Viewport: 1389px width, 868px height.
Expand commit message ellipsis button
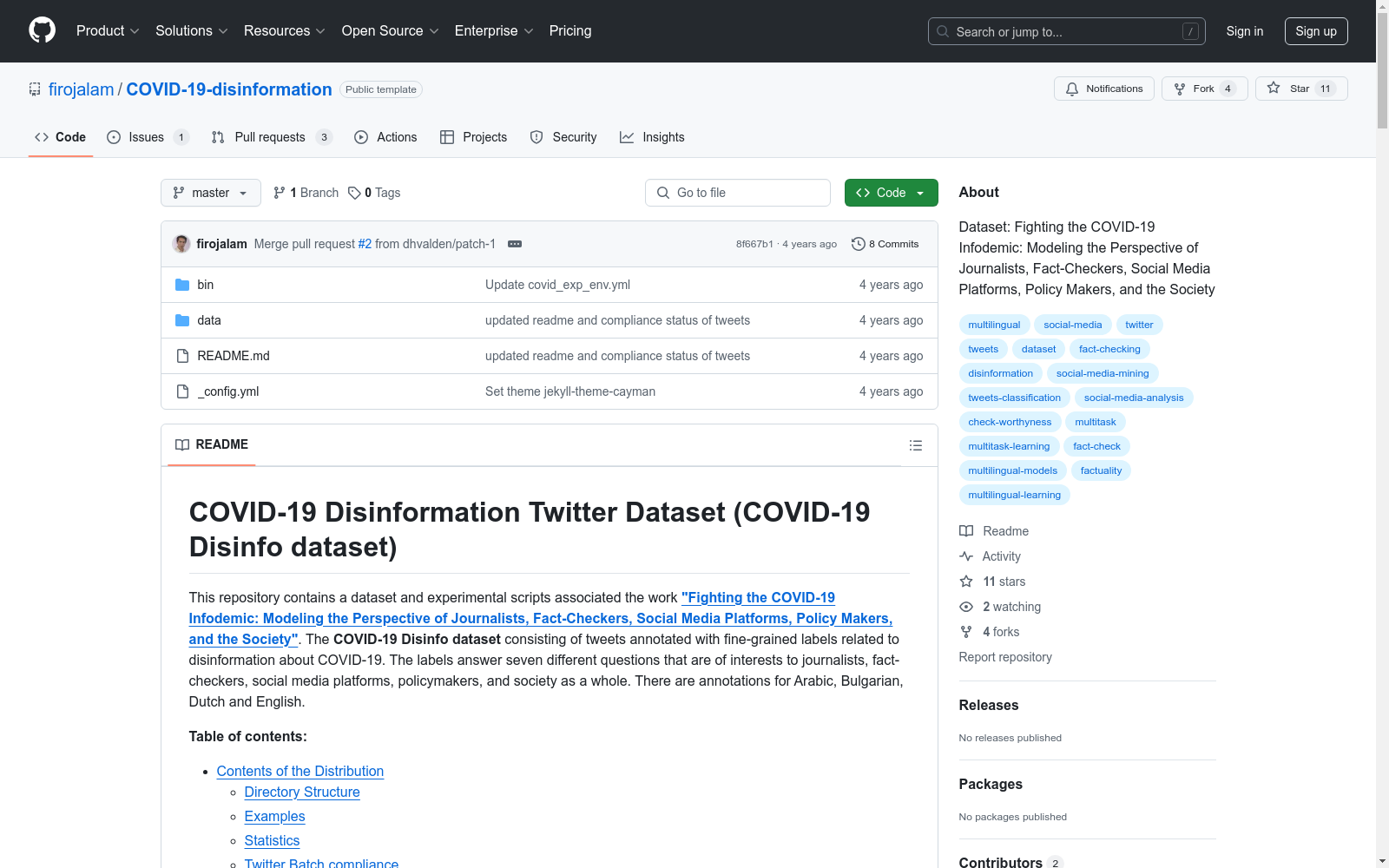coord(515,244)
